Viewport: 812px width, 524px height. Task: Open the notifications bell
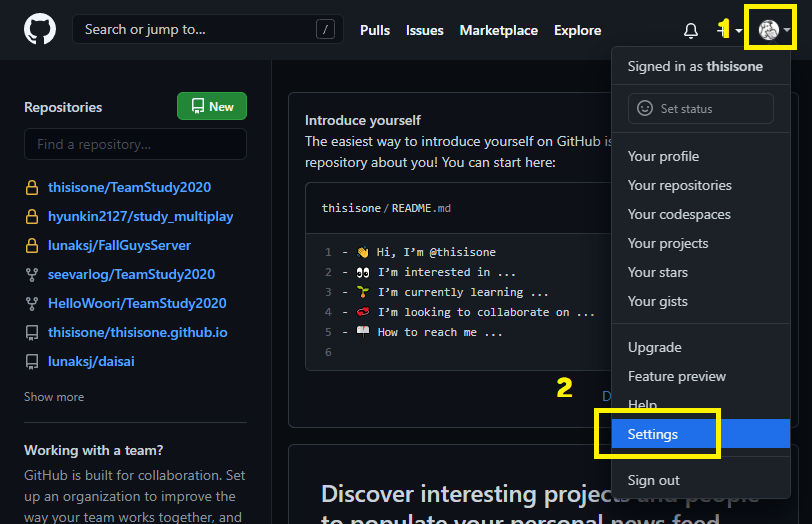[x=691, y=31]
